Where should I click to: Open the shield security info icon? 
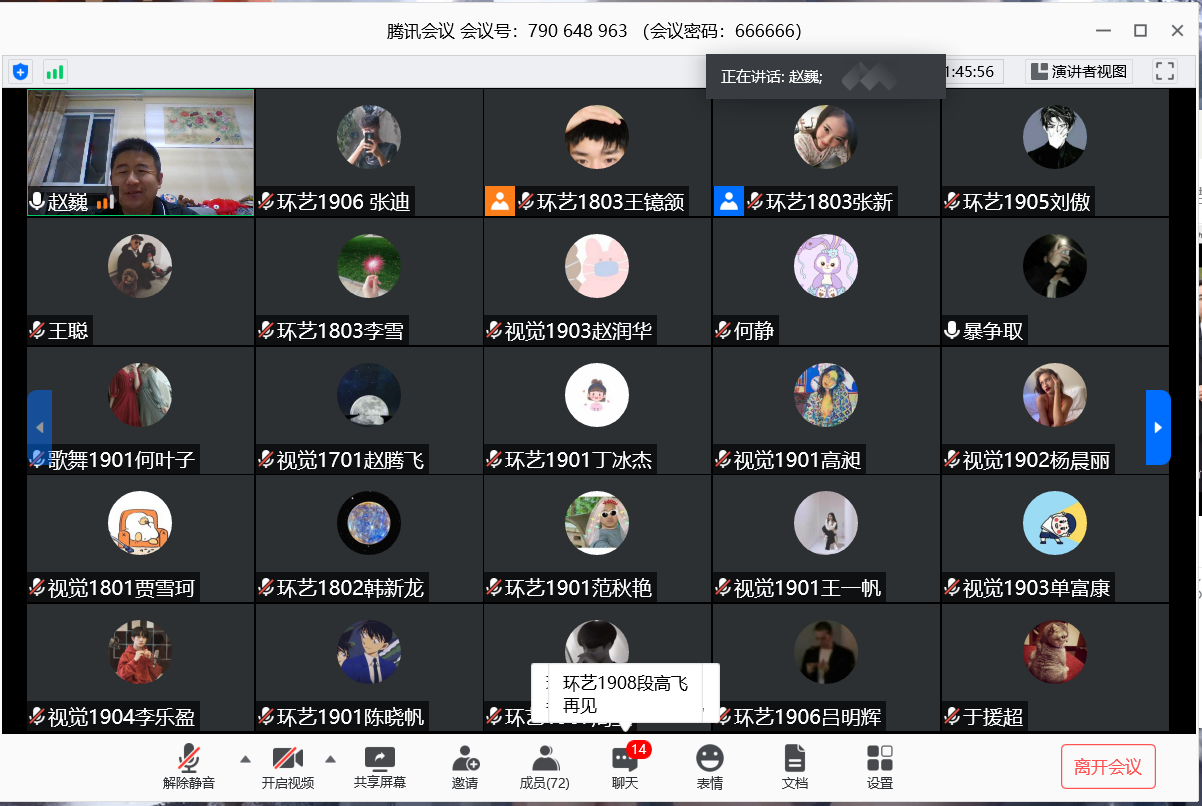pos(20,72)
